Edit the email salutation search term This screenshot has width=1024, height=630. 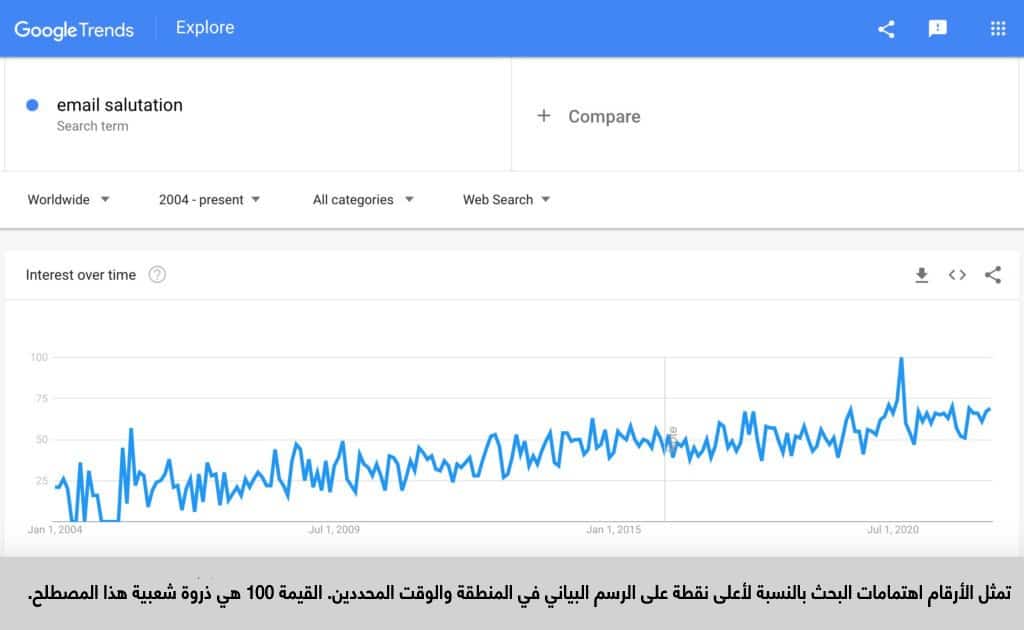pyautogui.click(x=120, y=105)
